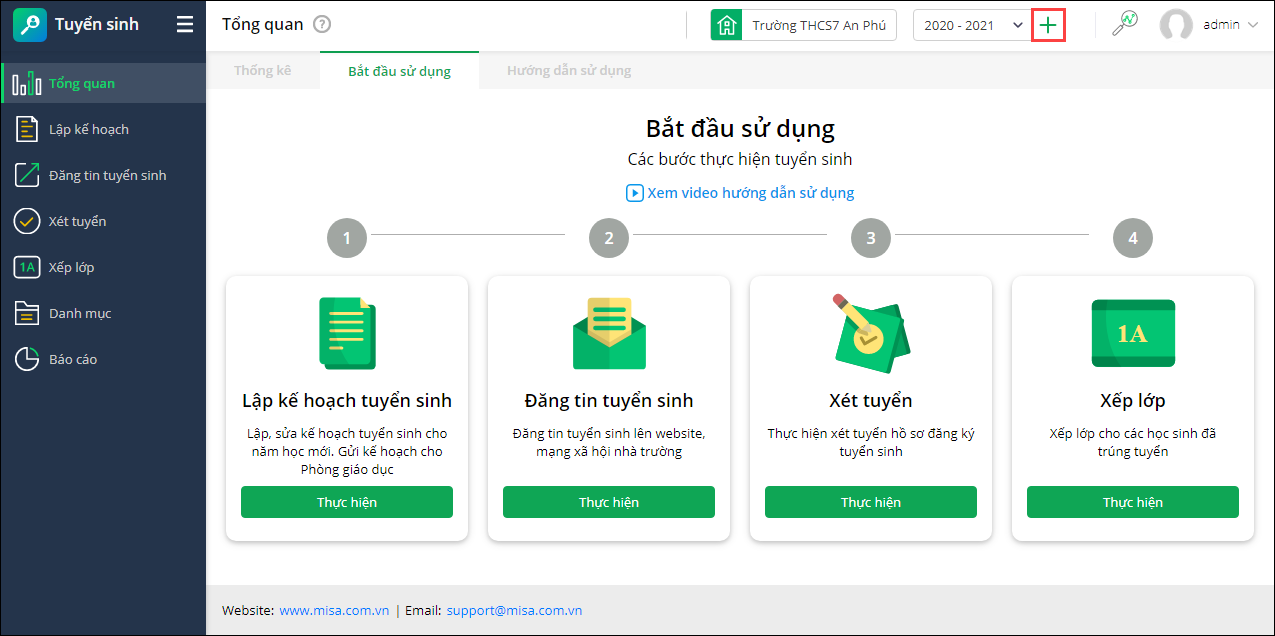Click the admin avatar picture

point(1176,25)
